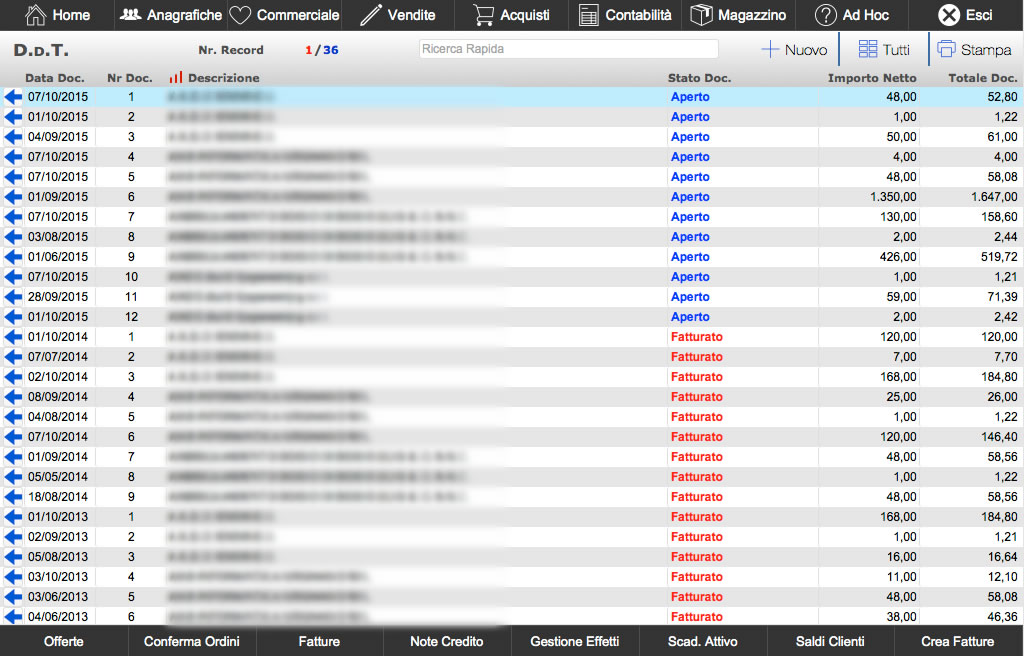Click the Esci exit icon
1024x656 pixels.
pyautogui.click(x=949, y=15)
